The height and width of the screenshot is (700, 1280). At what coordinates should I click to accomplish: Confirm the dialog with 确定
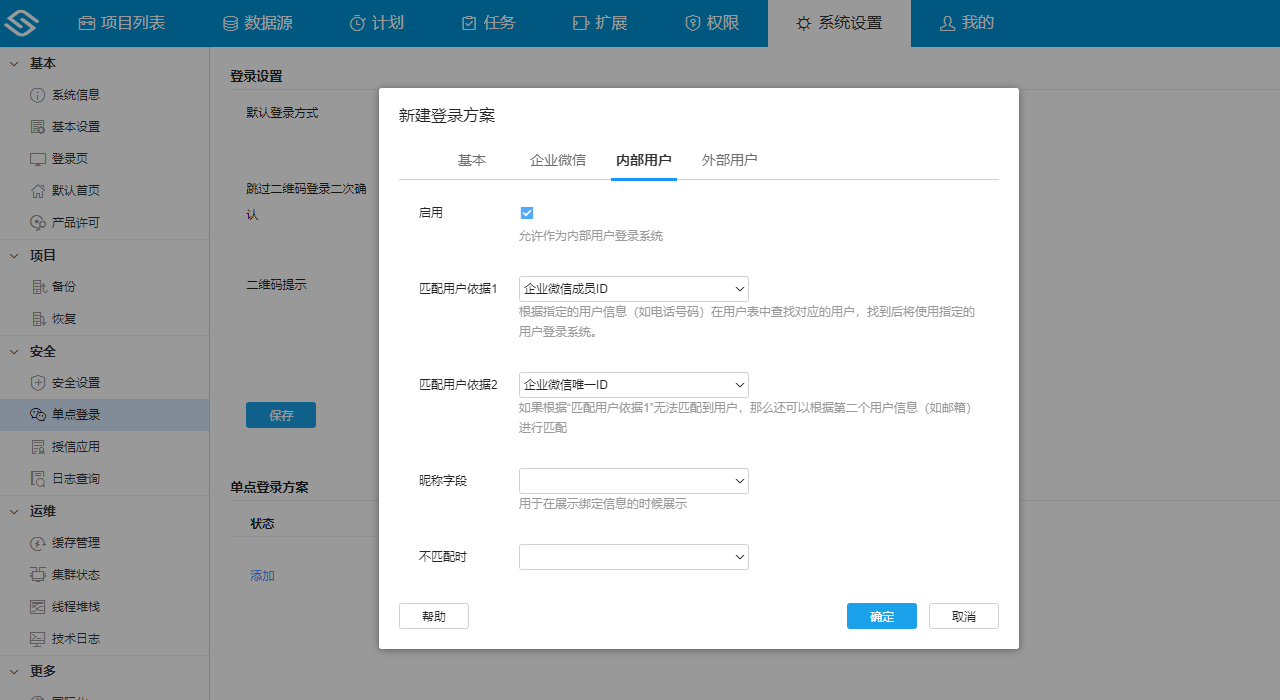[x=881, y=615]
